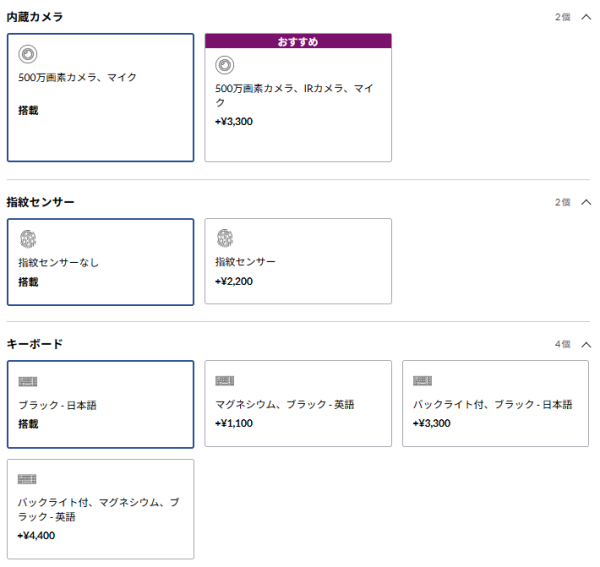Click camera icon in IRカメラ option card

pyautogui.click(x=225, y=65)
